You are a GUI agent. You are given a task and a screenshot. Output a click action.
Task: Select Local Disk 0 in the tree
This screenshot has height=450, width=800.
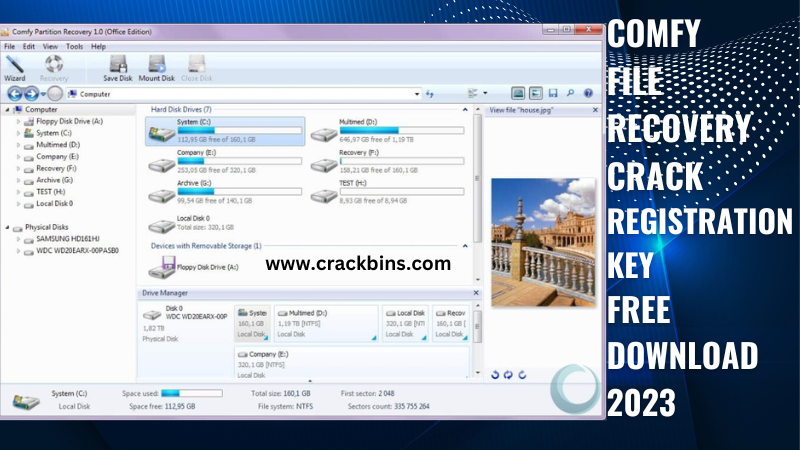tap(54, 204)
